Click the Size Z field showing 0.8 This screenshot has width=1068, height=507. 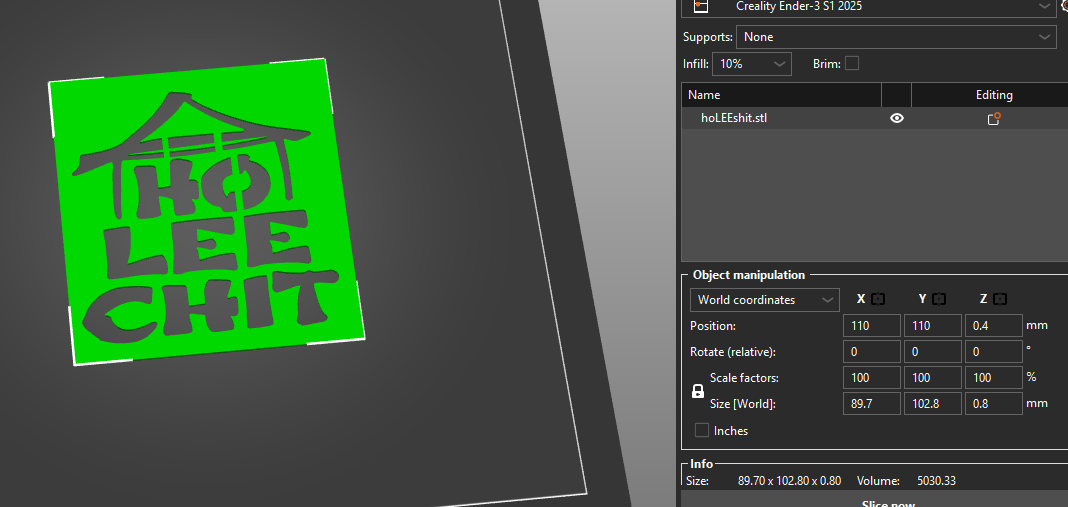(994, 403)
